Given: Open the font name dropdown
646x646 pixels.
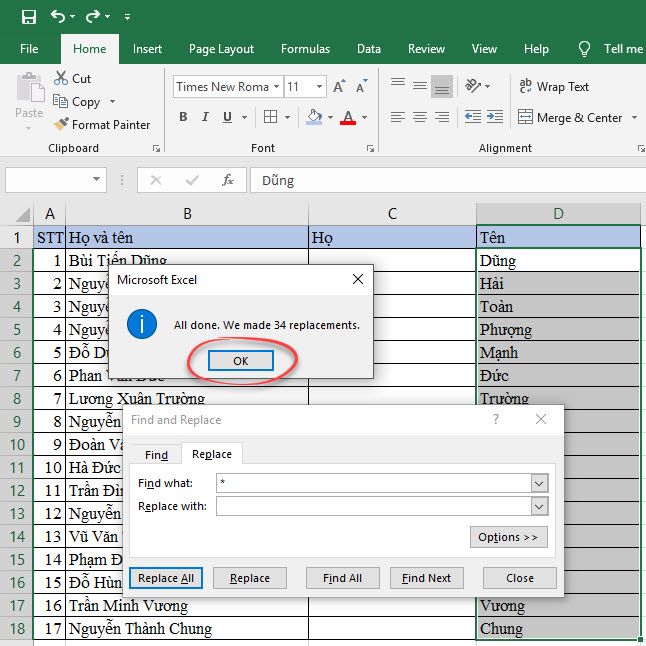Looking at the screenshot, I should tap(276, 87).
